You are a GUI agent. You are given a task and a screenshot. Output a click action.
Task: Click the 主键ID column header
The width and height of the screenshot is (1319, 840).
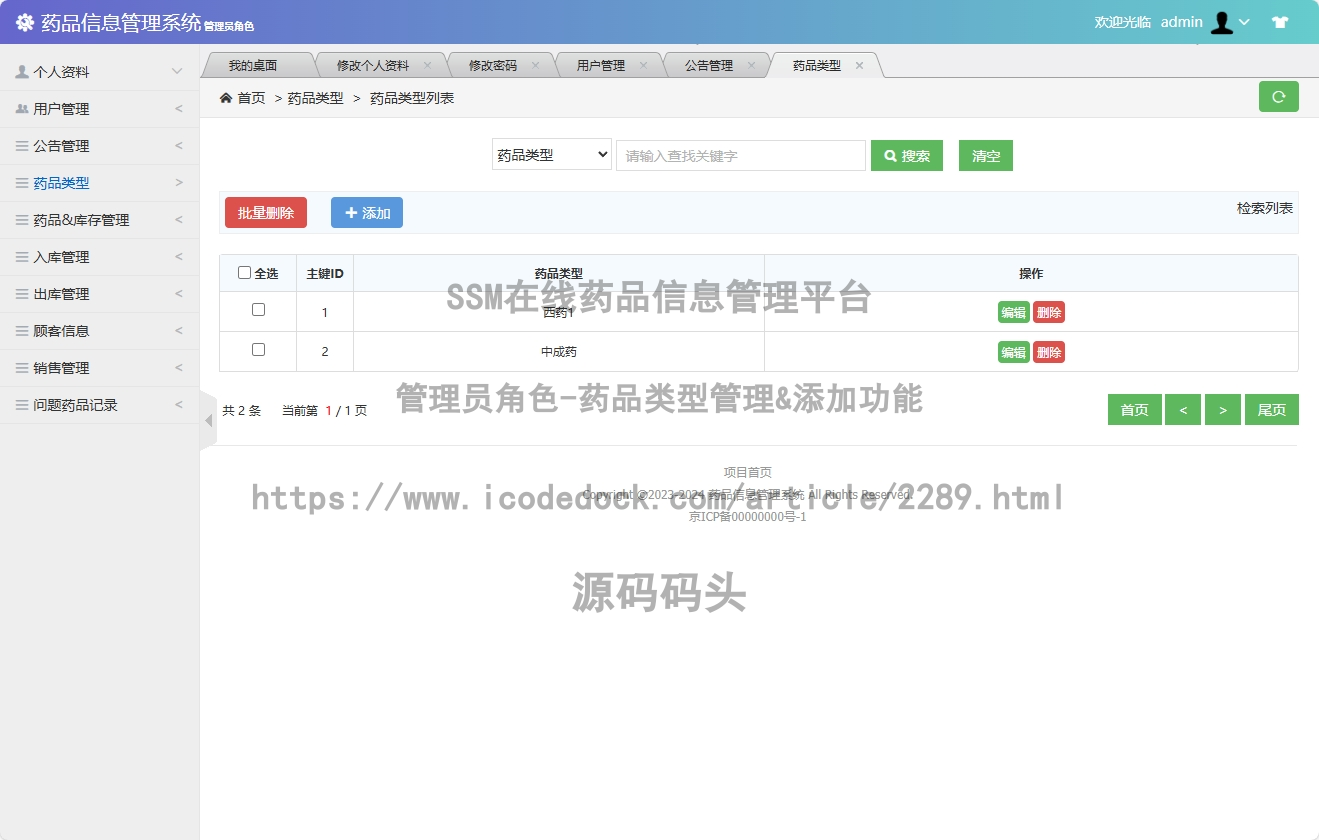[x=325, y=273]
